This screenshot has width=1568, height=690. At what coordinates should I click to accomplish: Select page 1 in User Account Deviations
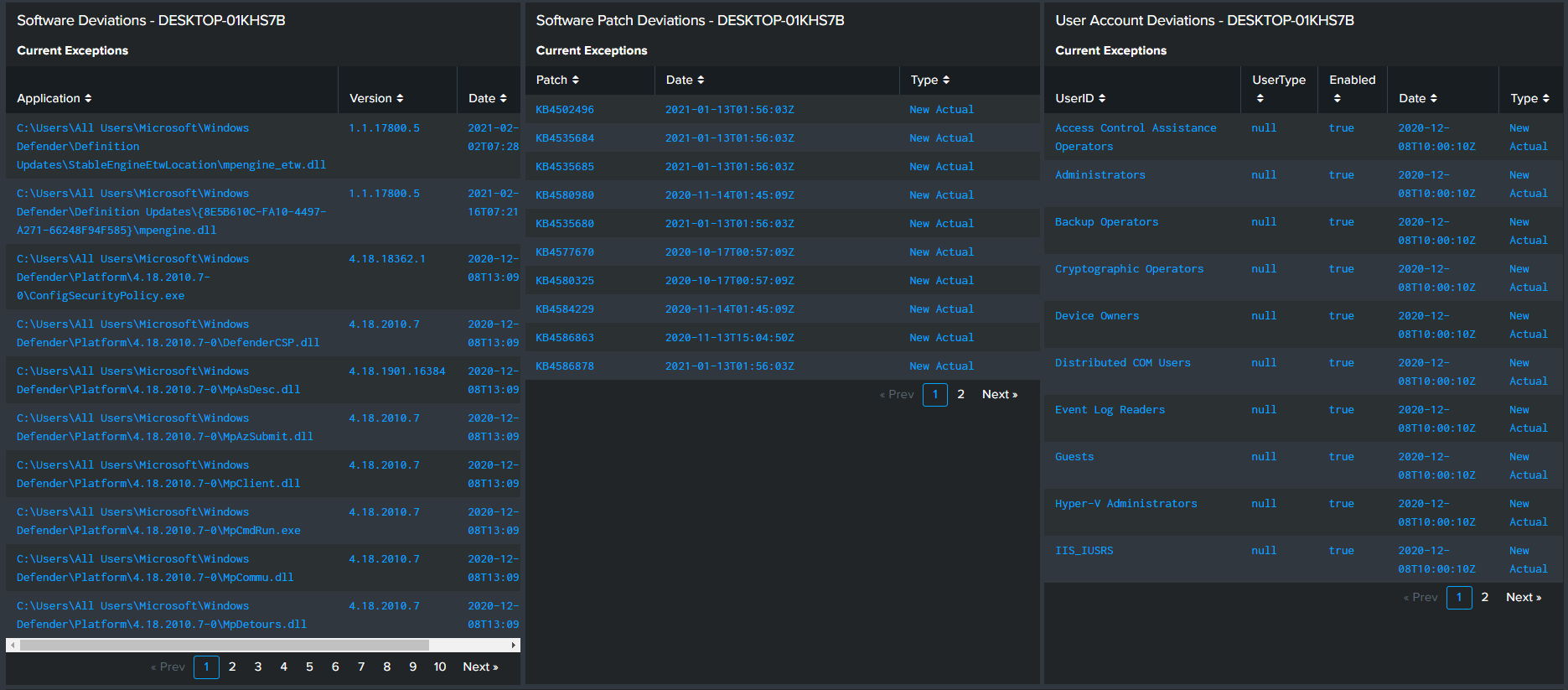tap(1459, 597)
